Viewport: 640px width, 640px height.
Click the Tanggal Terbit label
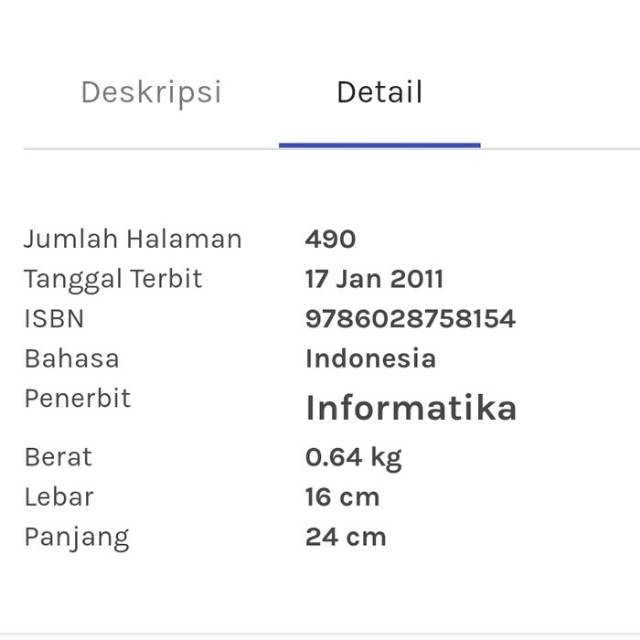(x=112, y=279)
